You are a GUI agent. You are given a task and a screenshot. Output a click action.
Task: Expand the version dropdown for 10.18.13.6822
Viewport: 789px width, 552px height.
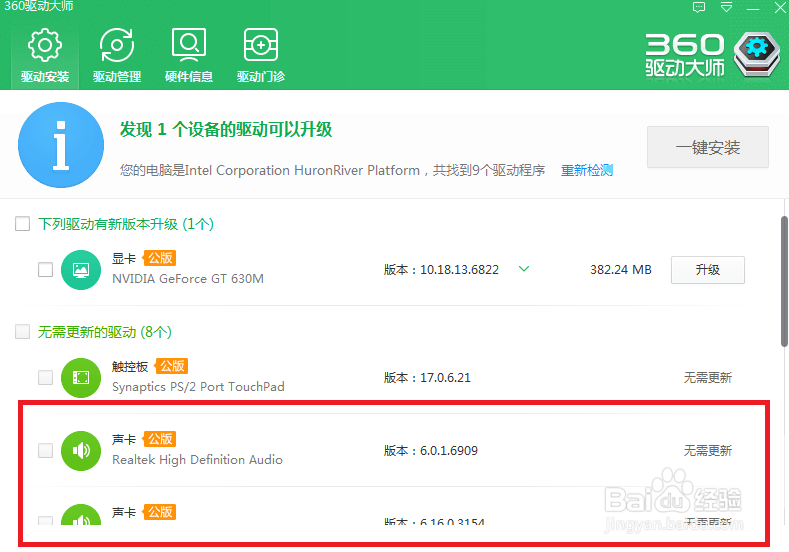coord(524,269)
